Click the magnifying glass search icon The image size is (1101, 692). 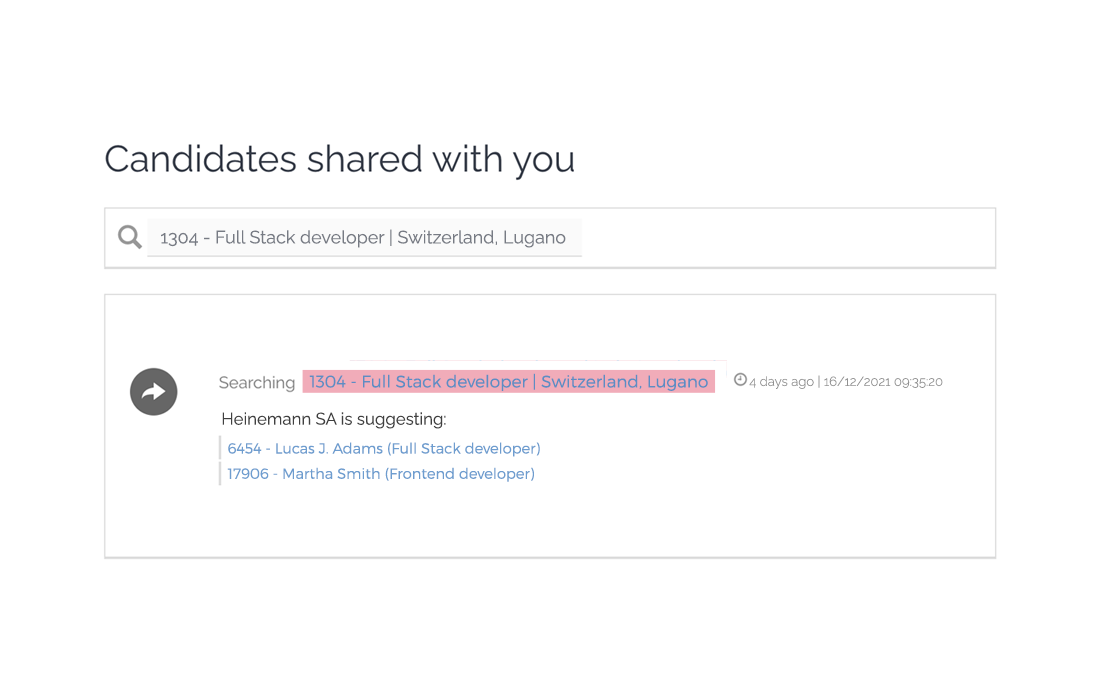point(130,237)
